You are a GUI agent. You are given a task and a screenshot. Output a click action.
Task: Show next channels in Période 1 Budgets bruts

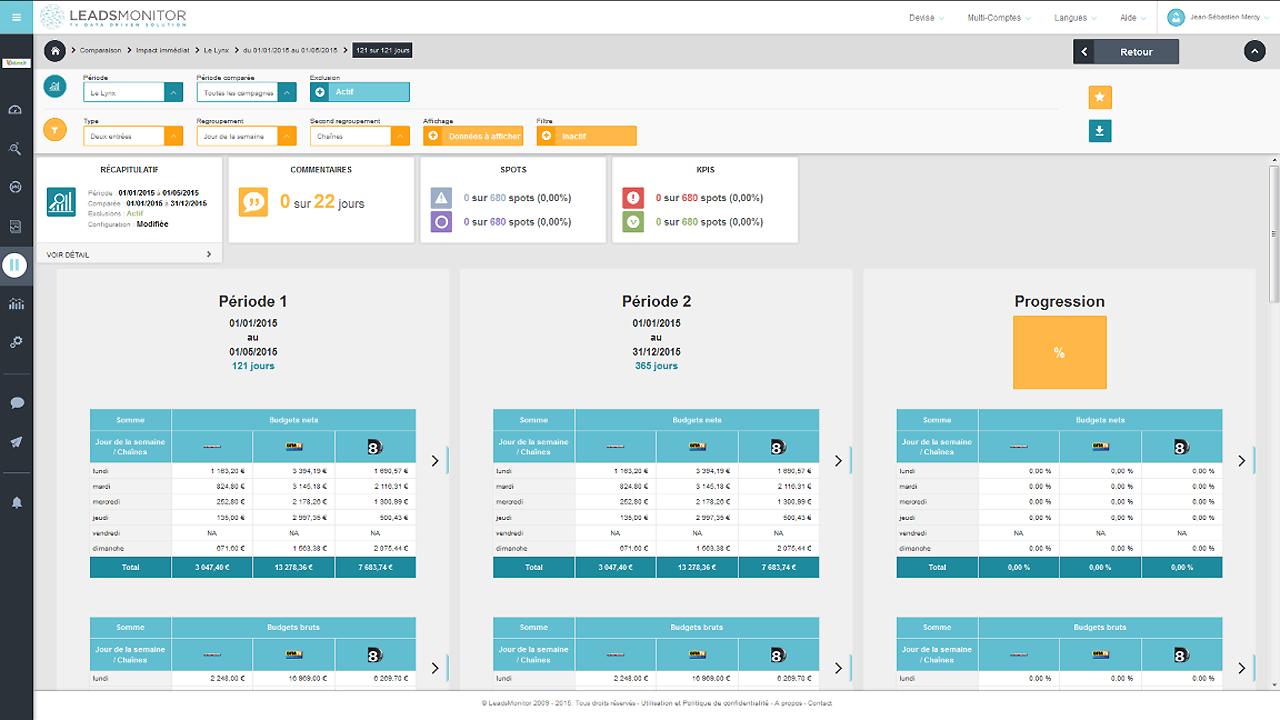[x=435, y=668]
